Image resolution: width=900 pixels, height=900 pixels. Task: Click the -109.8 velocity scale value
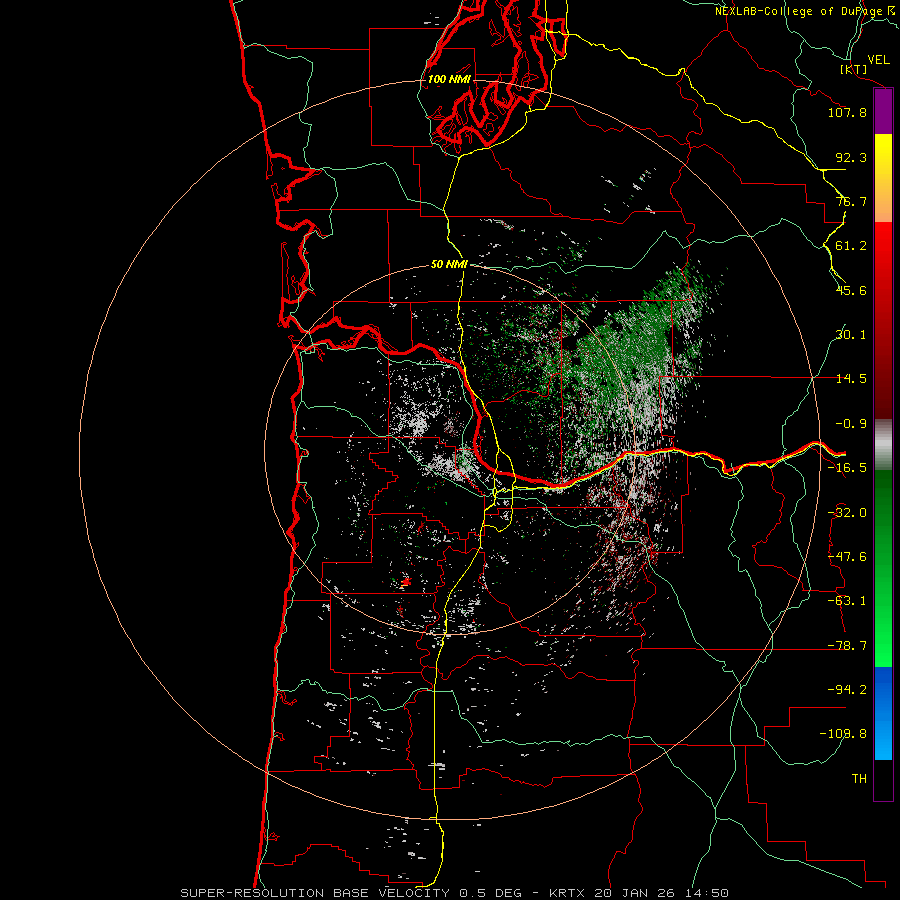(x=843, y=734)
